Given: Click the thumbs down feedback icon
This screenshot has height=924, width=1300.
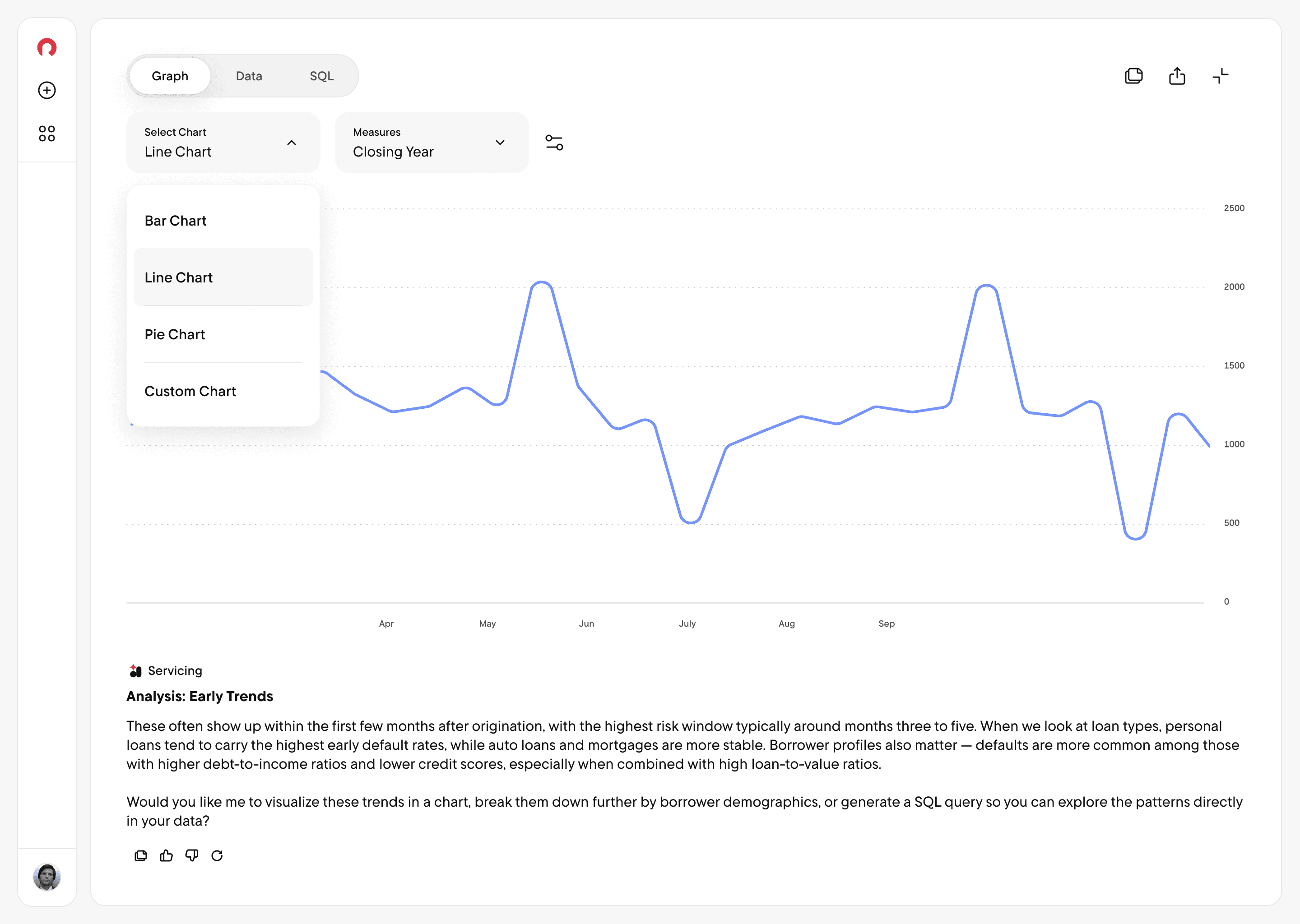Looking at the screenshot, I should tap(192, 856).
